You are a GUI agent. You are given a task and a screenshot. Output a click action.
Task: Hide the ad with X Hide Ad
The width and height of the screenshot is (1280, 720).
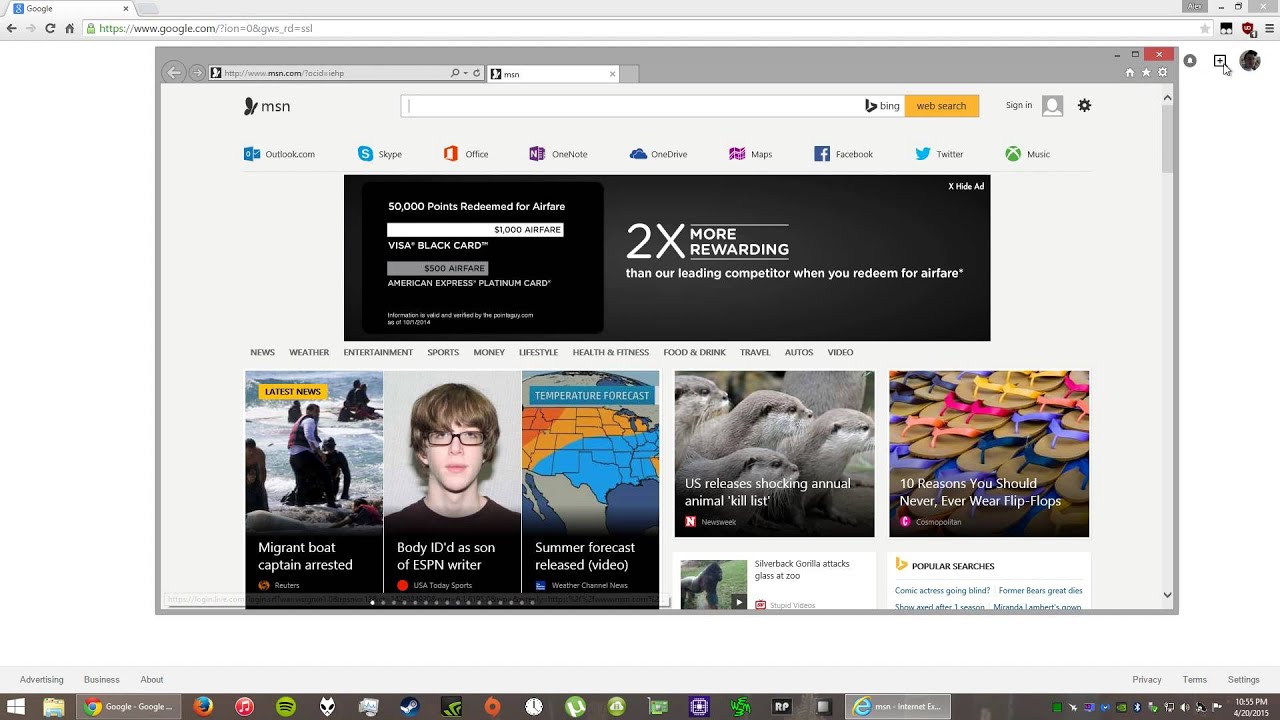pos(966,186)
